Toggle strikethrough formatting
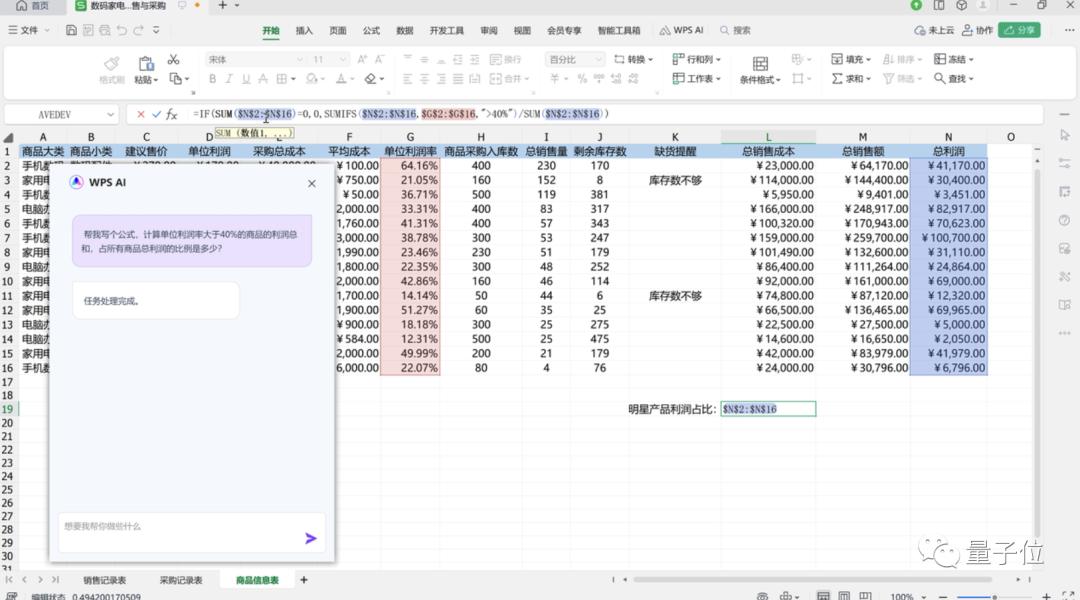This screenshot has height=600, width=1080. click(x=262, y=78)
